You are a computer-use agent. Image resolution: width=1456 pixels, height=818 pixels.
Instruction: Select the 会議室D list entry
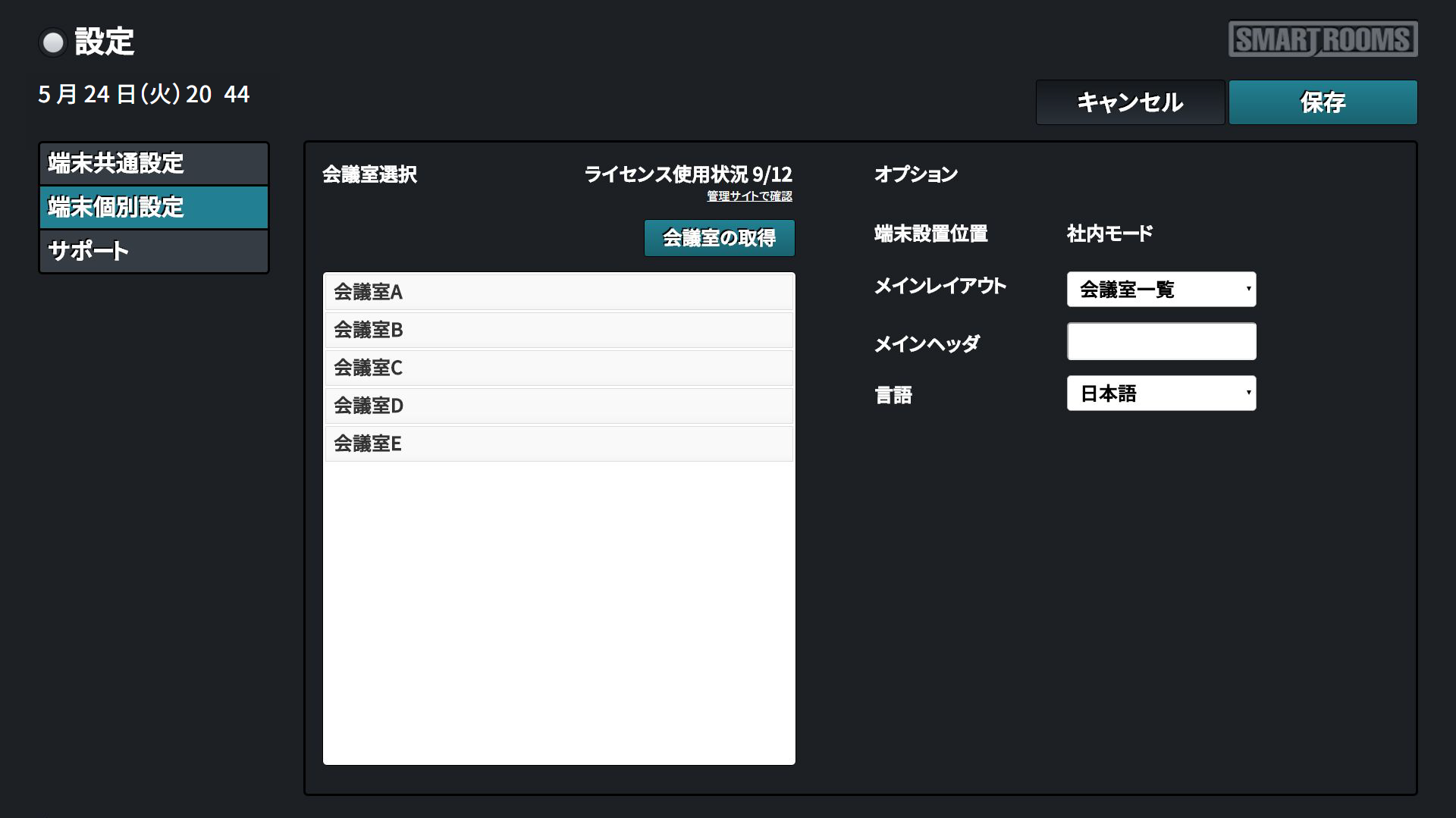(x=558, y=406)
